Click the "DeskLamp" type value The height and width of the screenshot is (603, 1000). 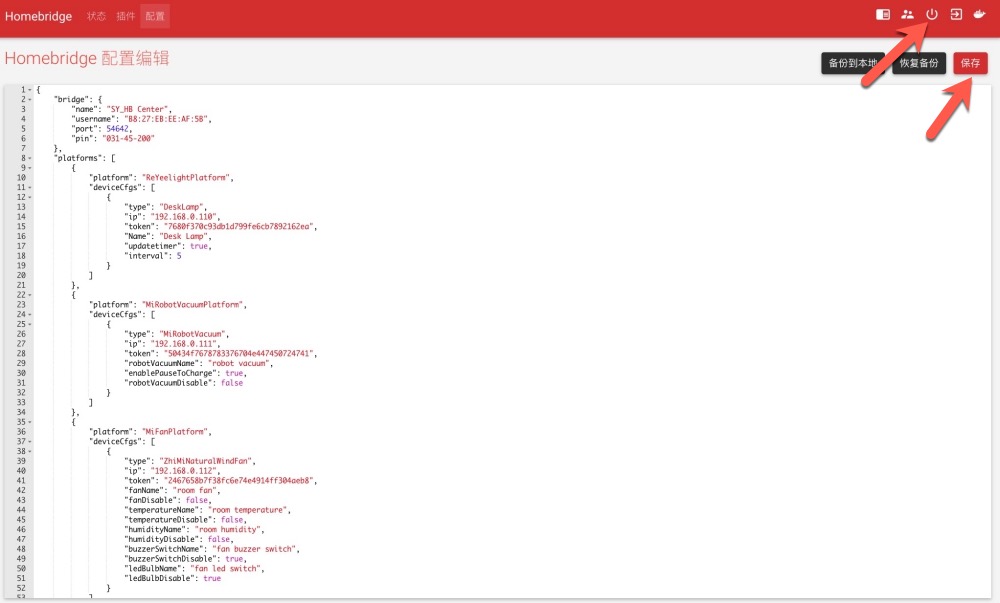[181, 207]
